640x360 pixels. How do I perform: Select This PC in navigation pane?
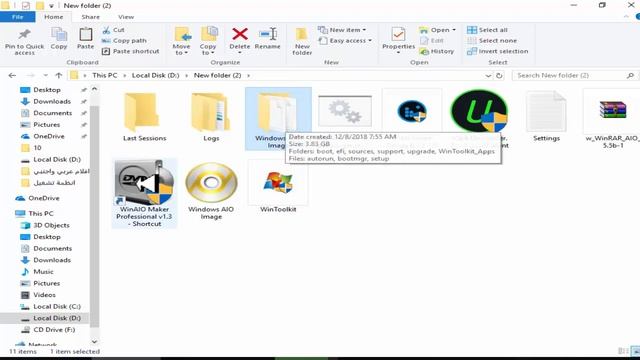[40, 213]
